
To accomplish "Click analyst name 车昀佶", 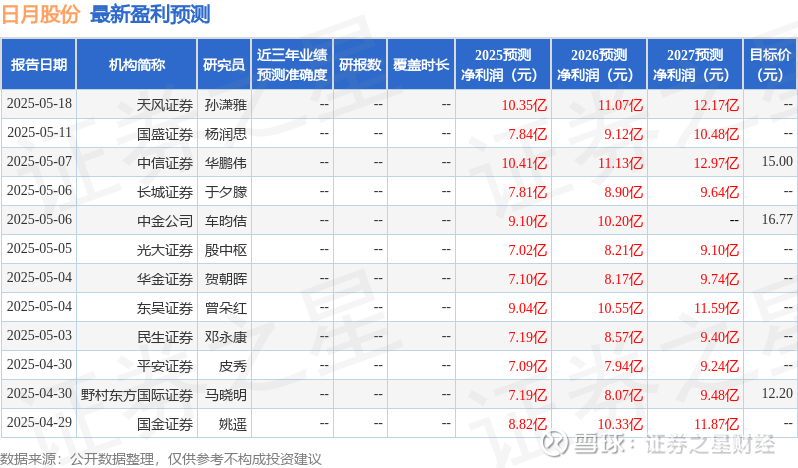I will (x=225, y=221).
